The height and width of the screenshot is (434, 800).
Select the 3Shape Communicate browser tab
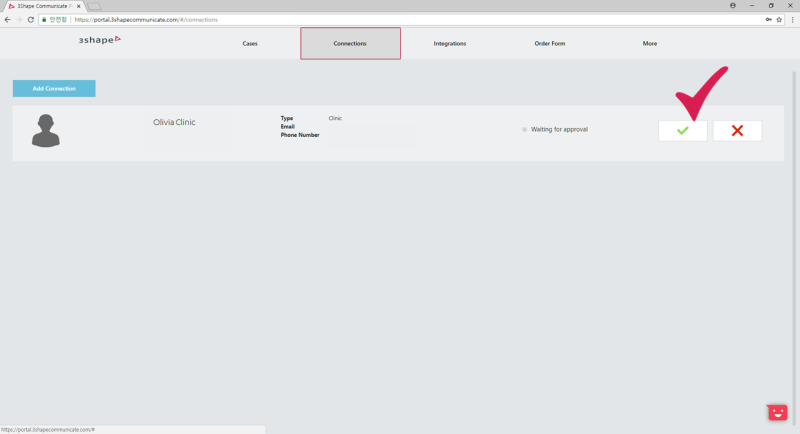coord(43,6)
